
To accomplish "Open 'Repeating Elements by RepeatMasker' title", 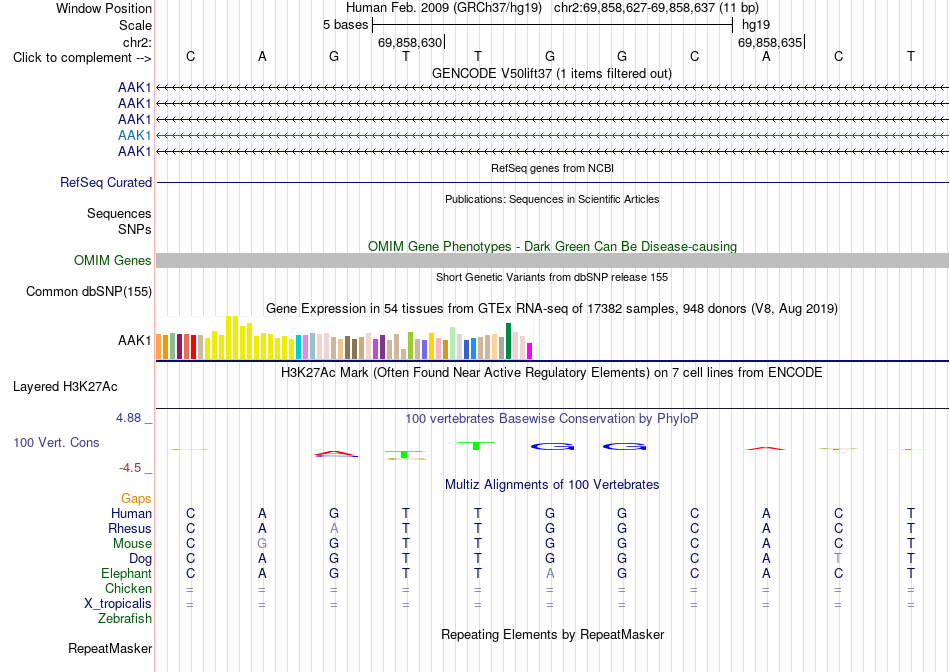I will coord(552,634).
